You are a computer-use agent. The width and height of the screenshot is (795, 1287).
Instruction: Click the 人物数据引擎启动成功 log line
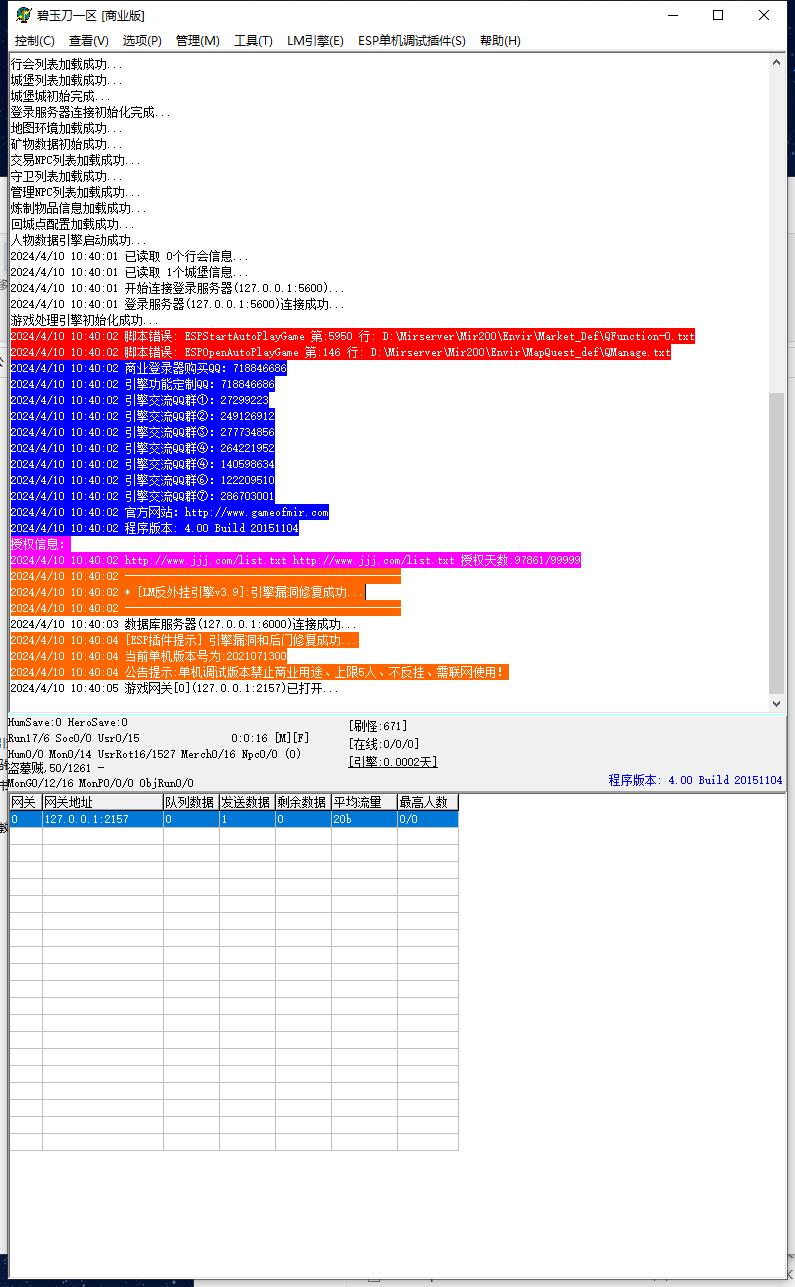pos(78,240)
